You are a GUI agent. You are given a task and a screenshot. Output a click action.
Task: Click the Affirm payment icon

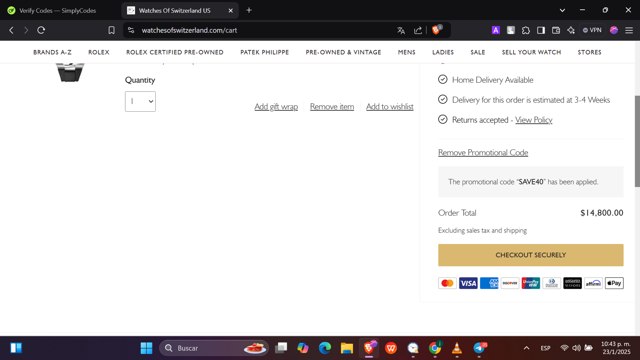click(593, 283)
